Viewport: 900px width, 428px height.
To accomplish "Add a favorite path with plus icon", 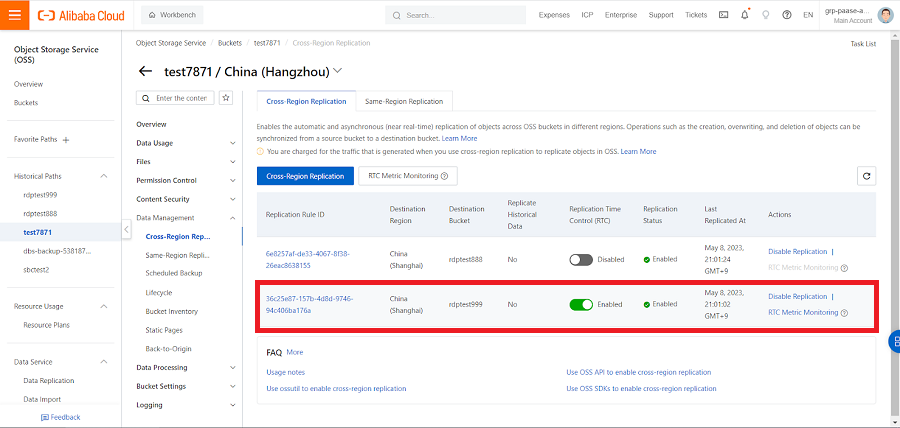I will click(66, 140).
